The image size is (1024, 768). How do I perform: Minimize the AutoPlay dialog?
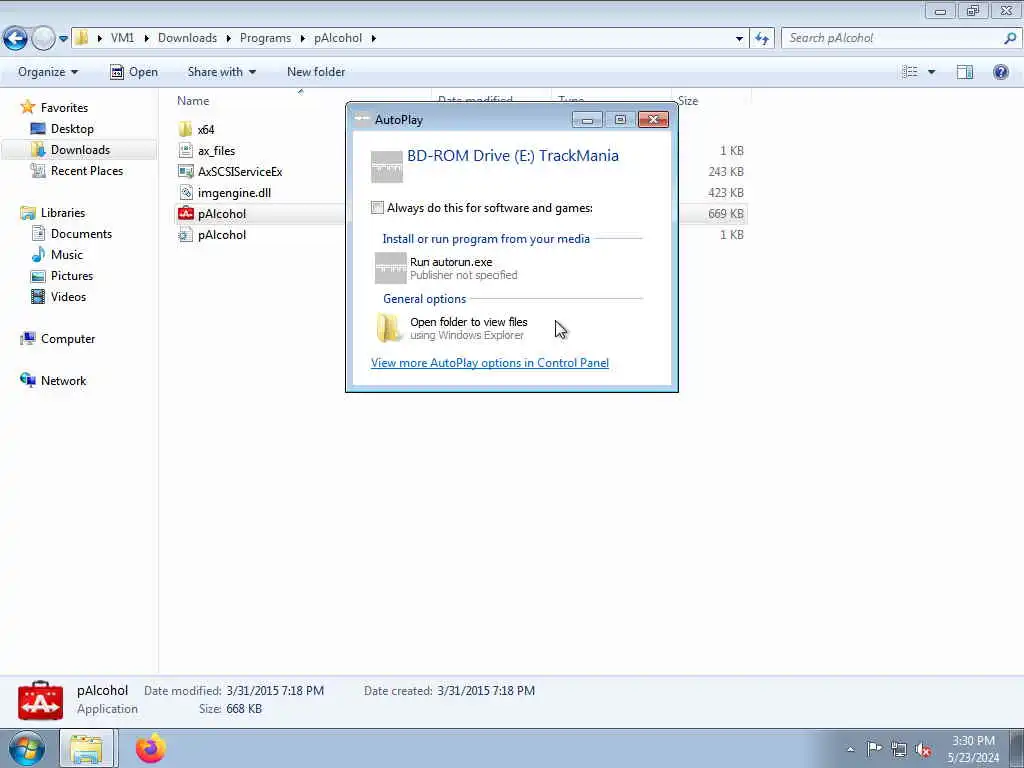pos(587,120)
